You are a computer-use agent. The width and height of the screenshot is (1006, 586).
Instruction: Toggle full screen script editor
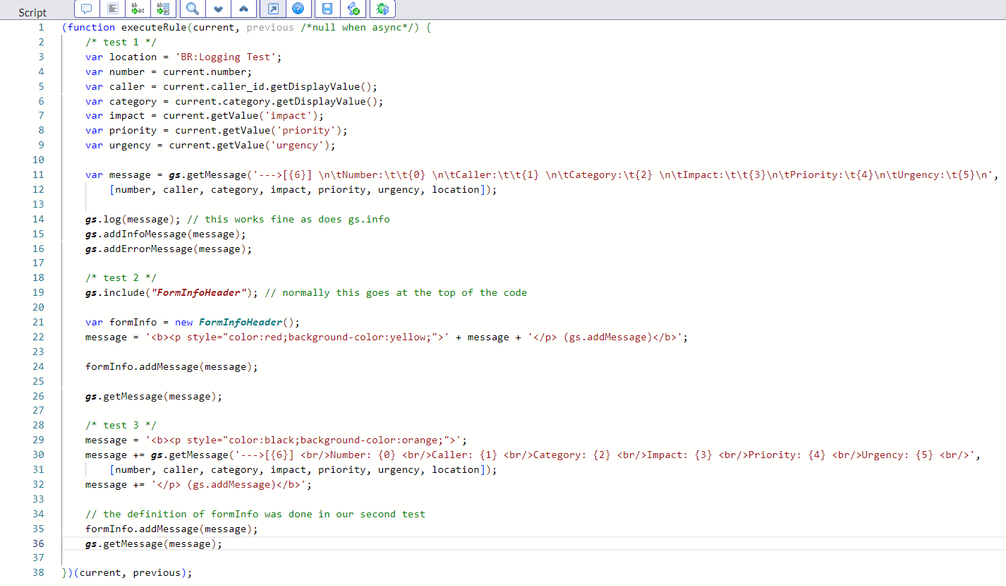[x=273, y=8]
